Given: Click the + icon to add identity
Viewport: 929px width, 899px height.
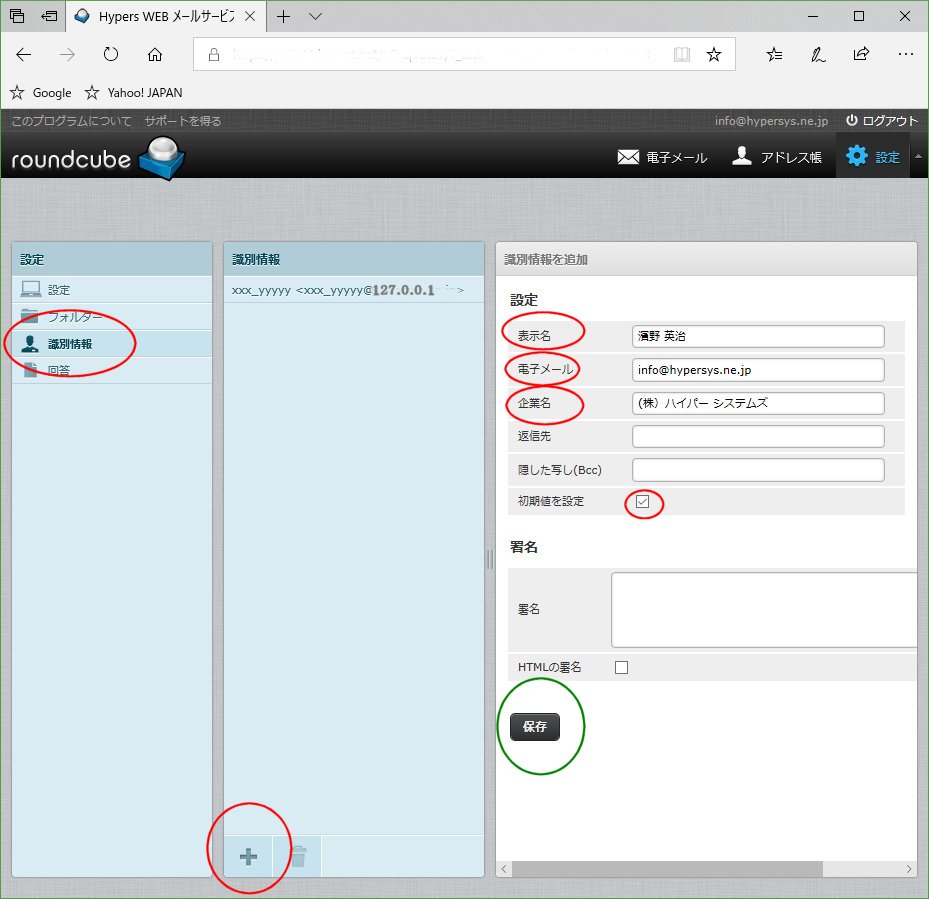Looking at the screenshot, I should [x=249, y=856].
